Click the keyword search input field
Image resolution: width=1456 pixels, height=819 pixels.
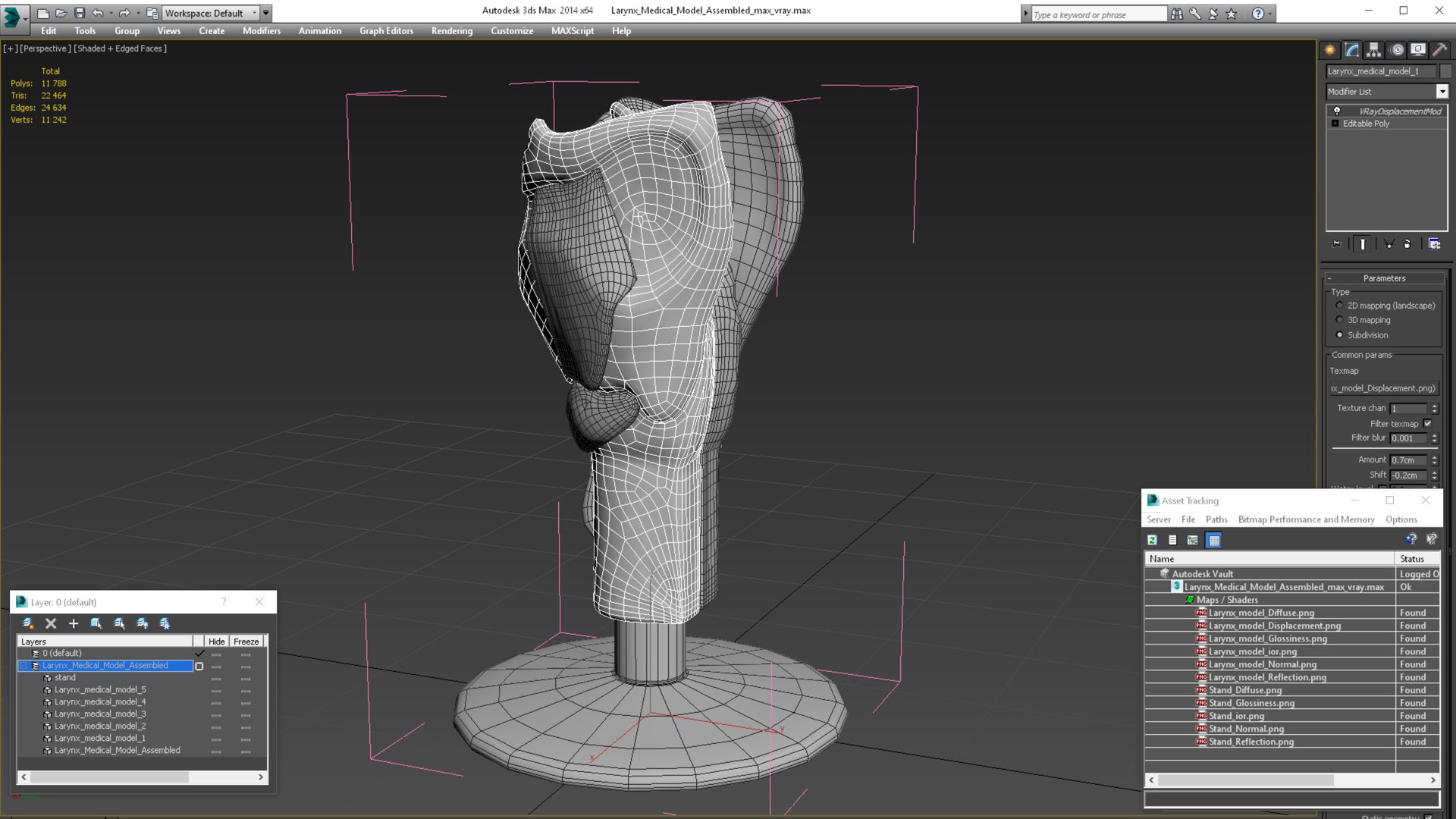[1098, 14]
